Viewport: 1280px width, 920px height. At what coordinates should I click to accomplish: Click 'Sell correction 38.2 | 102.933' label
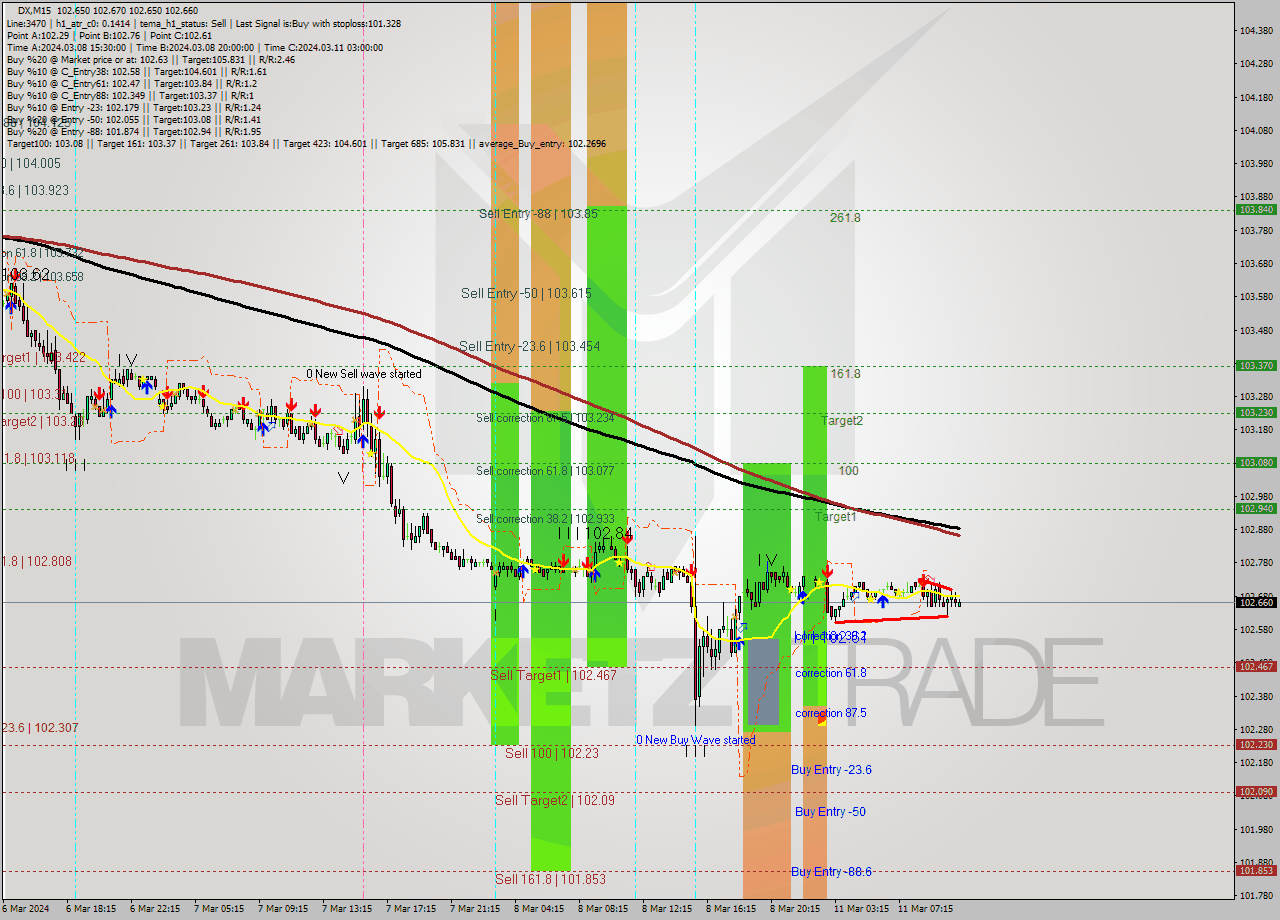point(545,519)
